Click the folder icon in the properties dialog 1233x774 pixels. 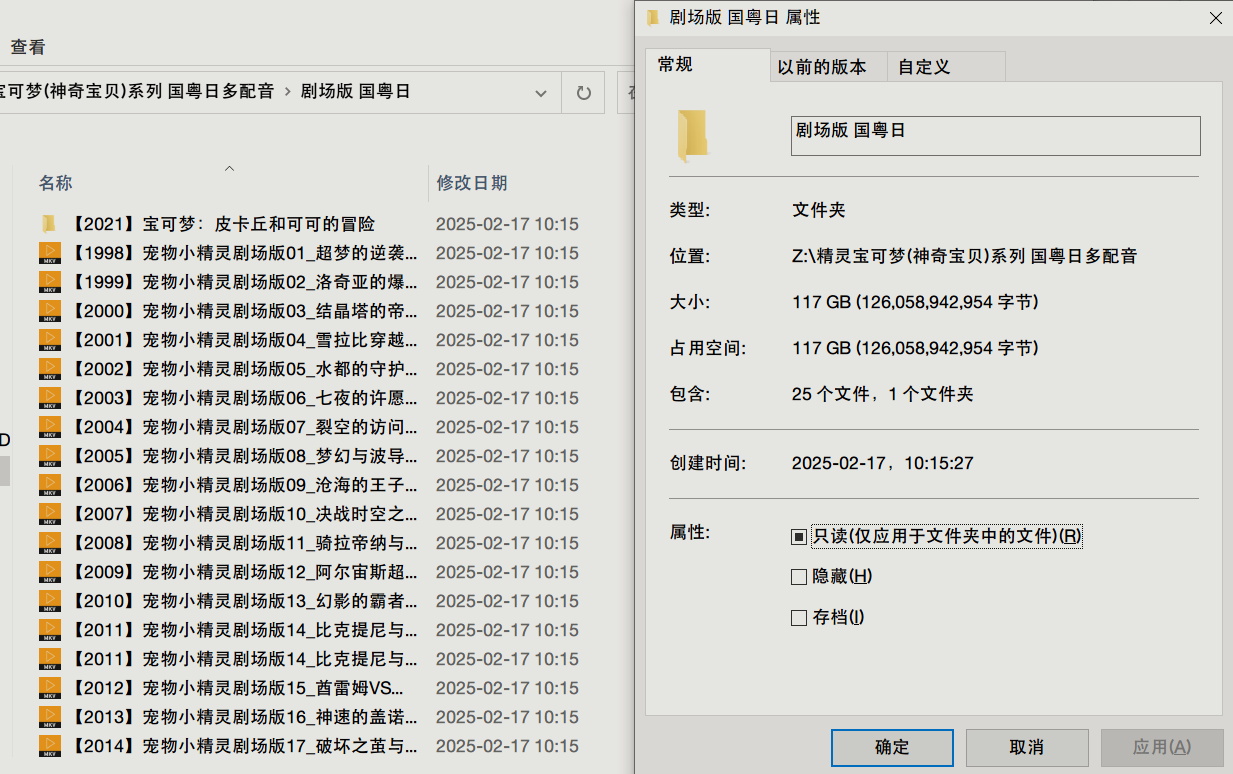(x=694, y=132)
